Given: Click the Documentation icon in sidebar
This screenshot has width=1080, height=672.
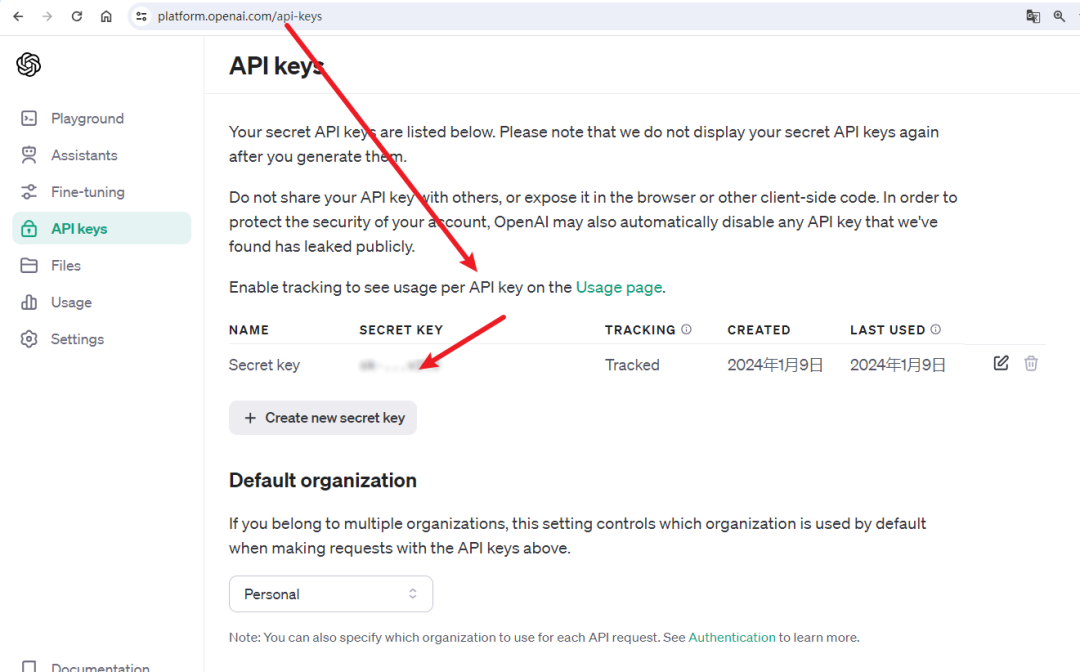Looking at the screenshot, I should (x=29, y=666).
